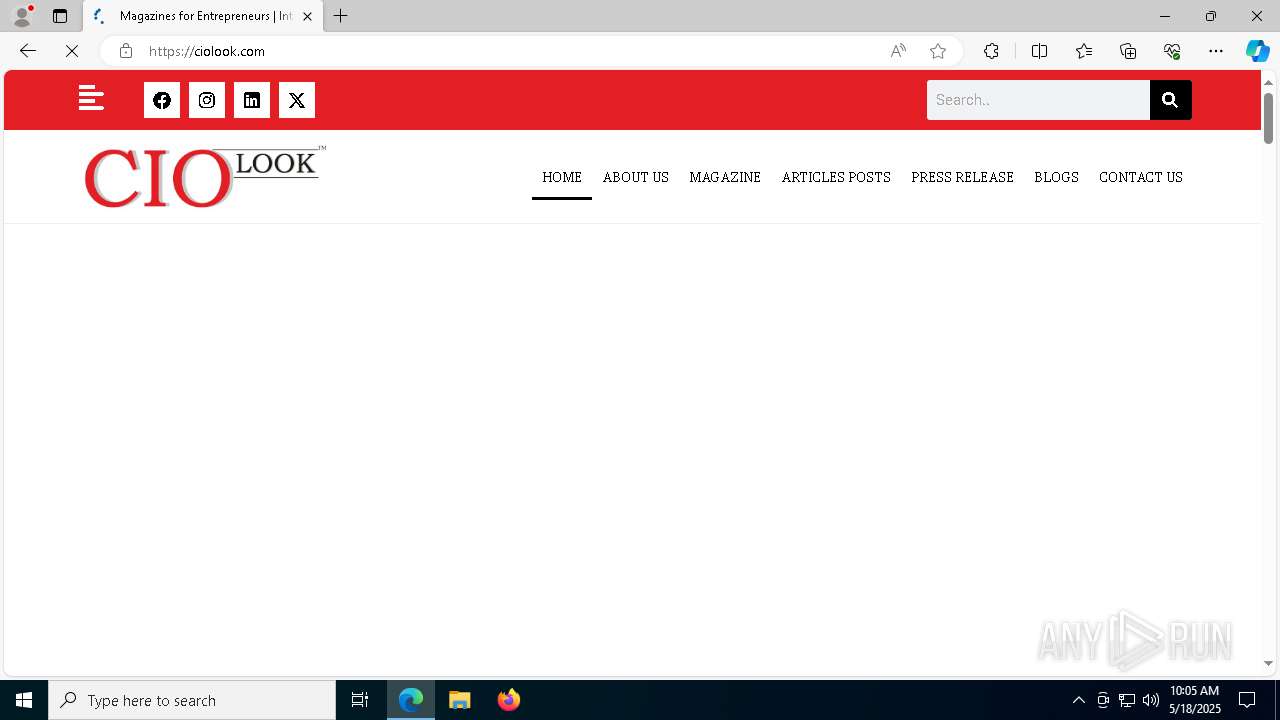Open Tab actions menu
The width and height of the screenshot is (1280, 720).
(60, 16)
